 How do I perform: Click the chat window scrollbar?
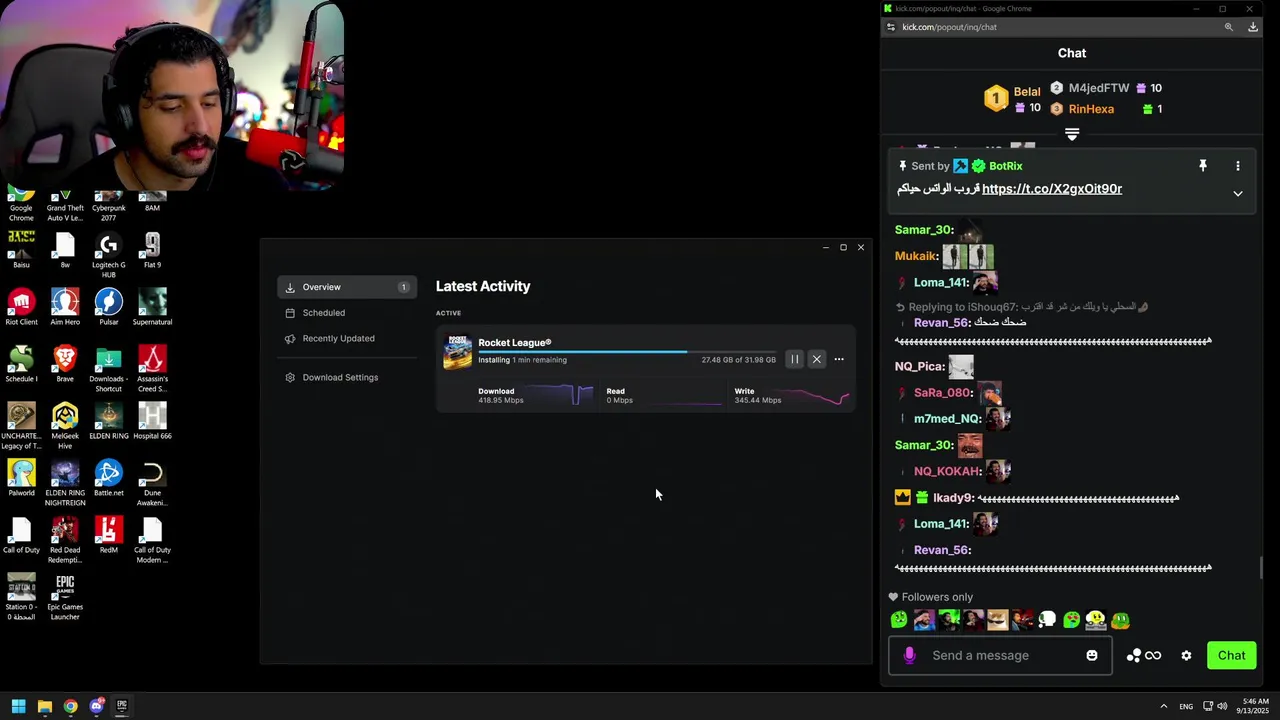[1261, 567]
